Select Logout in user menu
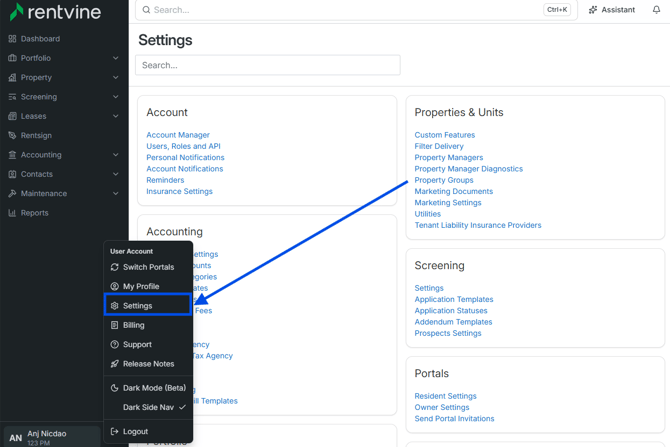 pos(148,432)
